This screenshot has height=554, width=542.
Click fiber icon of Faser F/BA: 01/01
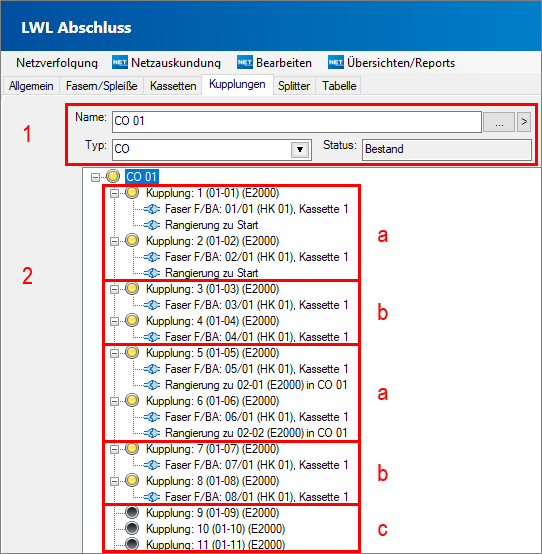point(152,209)
